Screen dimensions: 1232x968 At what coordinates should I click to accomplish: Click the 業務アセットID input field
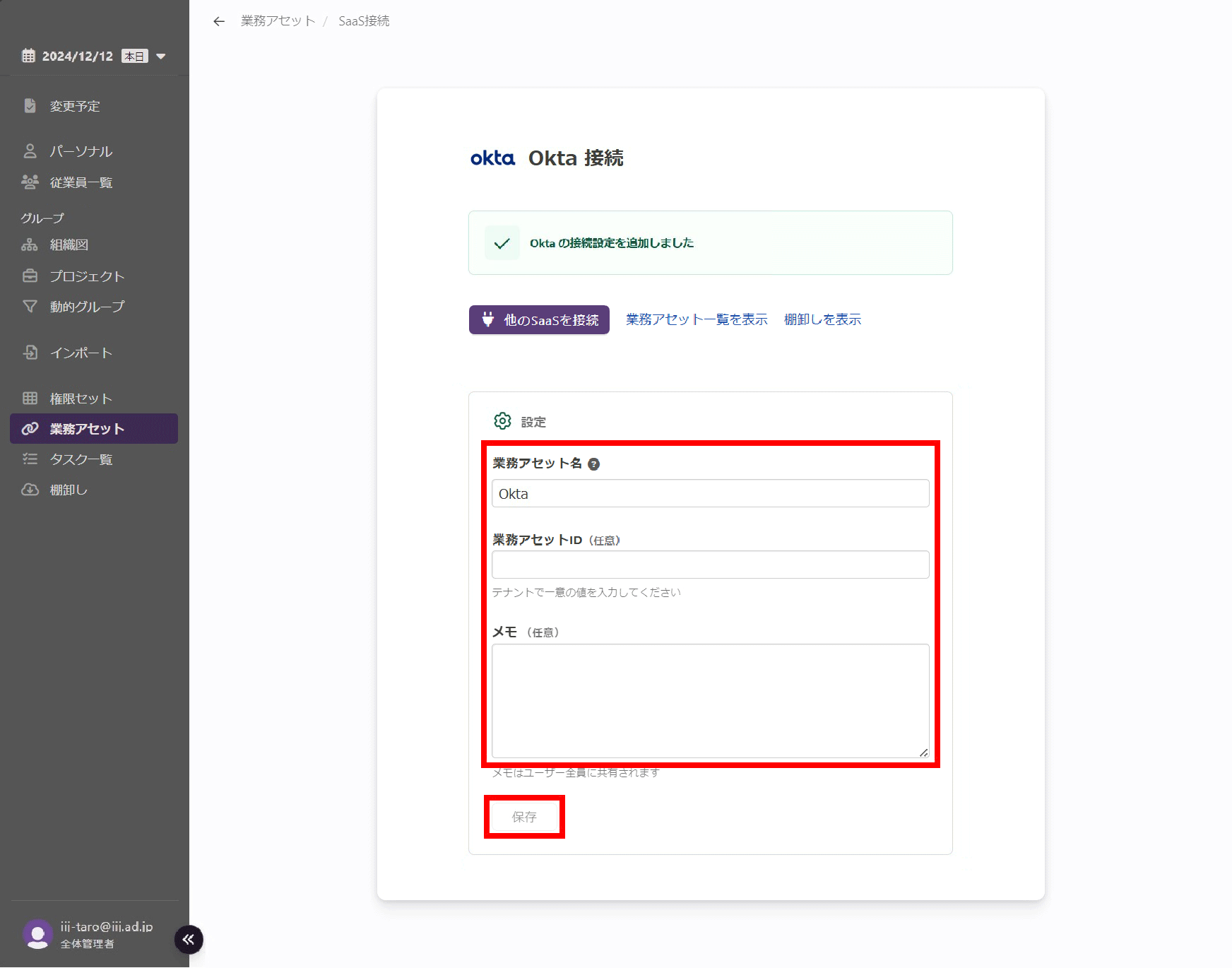click(710, 565)
